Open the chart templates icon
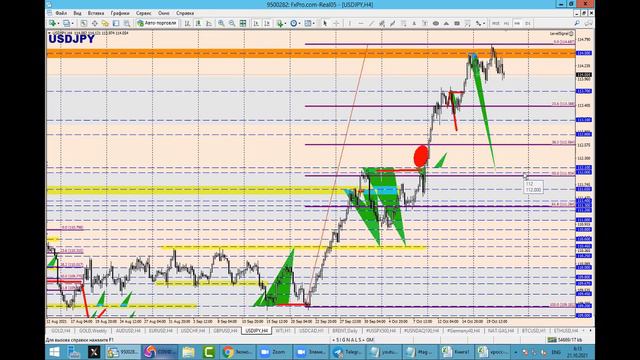This screenshot has width=640, height=360. (308, 23)
